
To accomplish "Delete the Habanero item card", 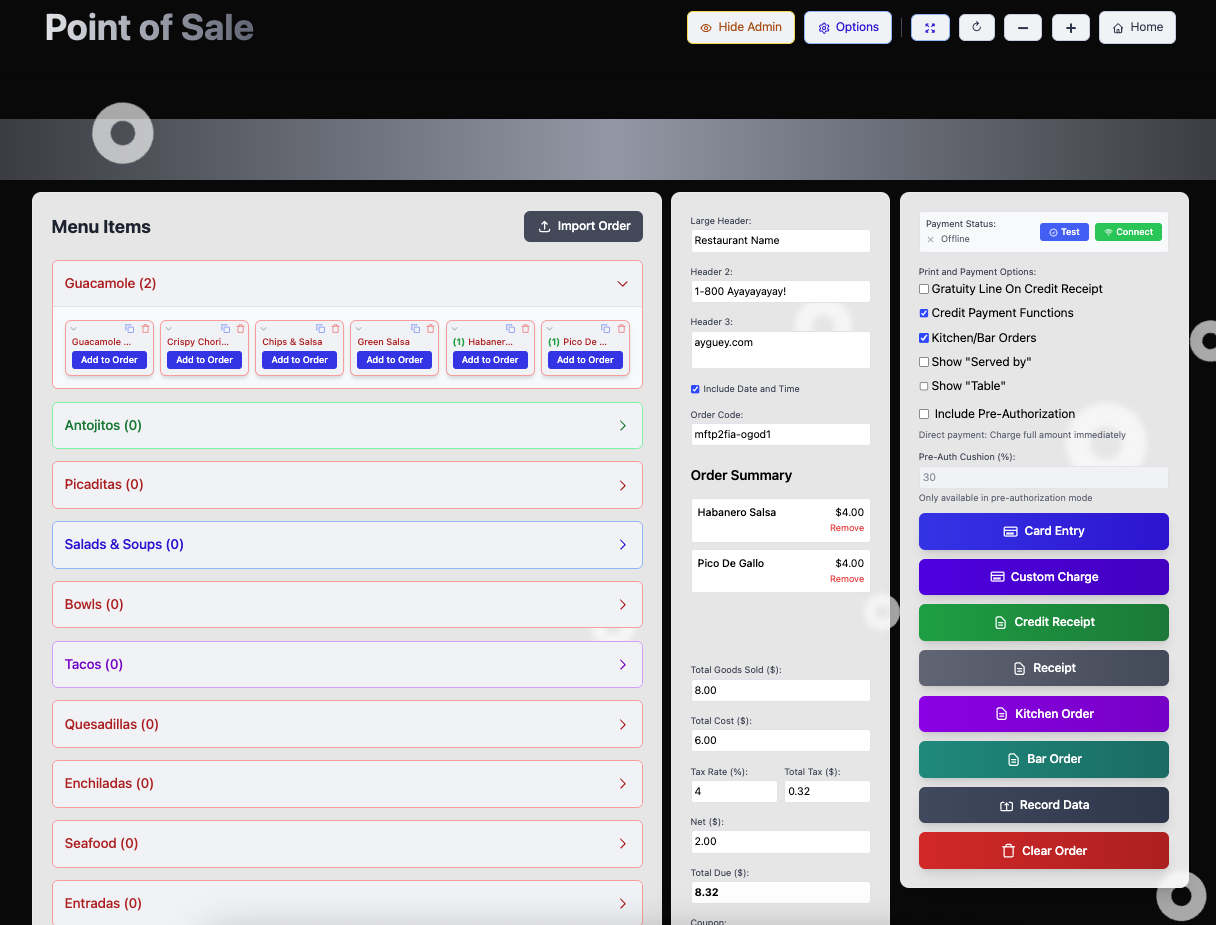I will tap(526, 328).
